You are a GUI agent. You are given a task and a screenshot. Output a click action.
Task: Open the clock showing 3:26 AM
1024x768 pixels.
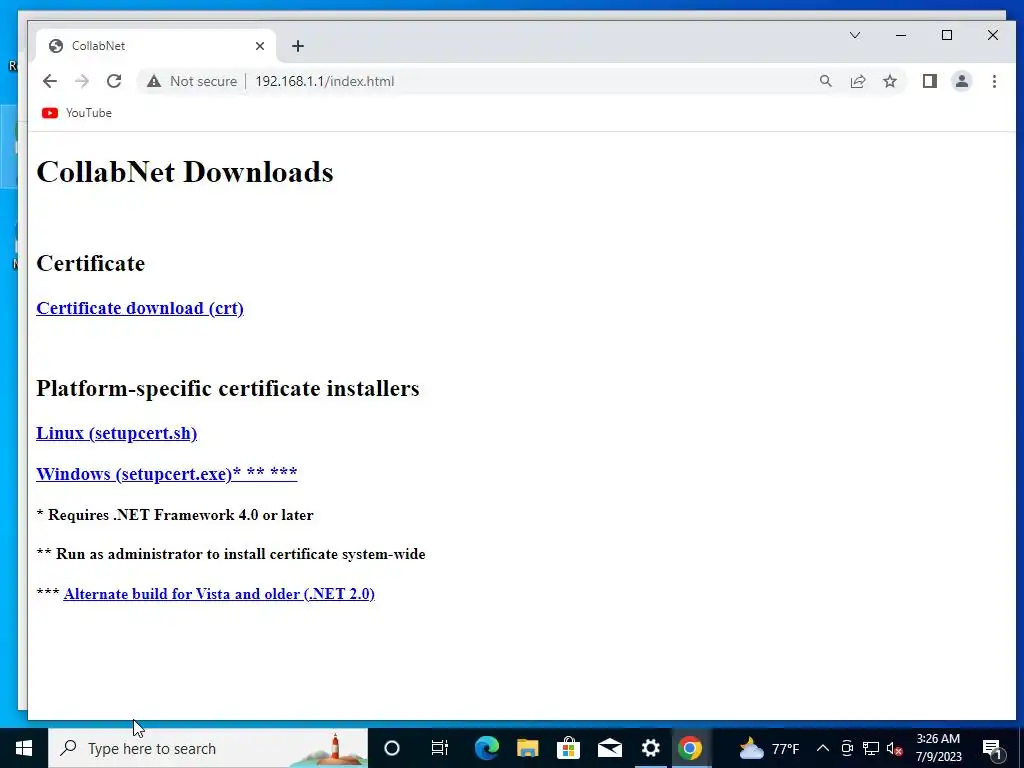tap(938, 748)
